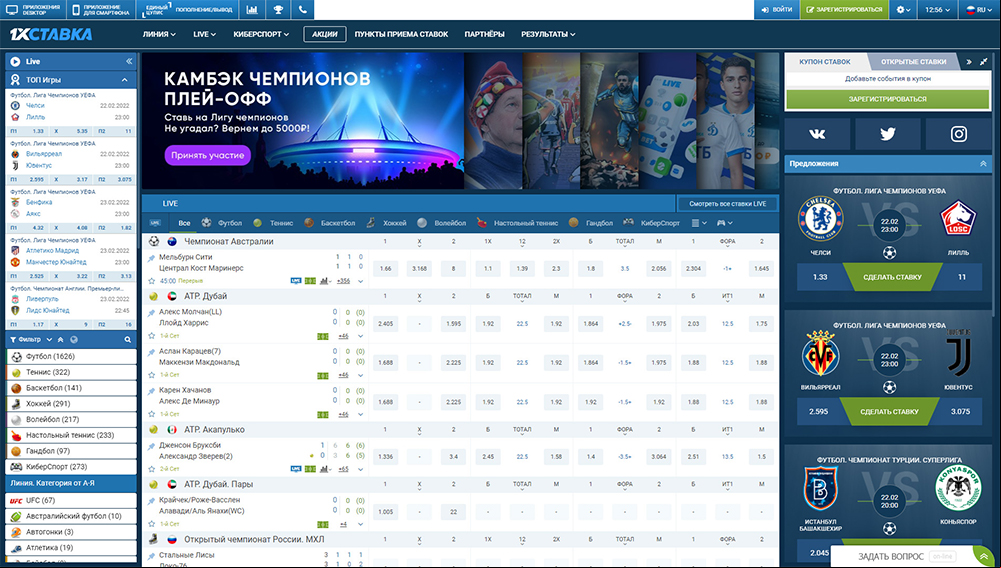1001x568 pixels.
Task: Open Теннис (322) in sidebar
Action: tap(71, 372)
